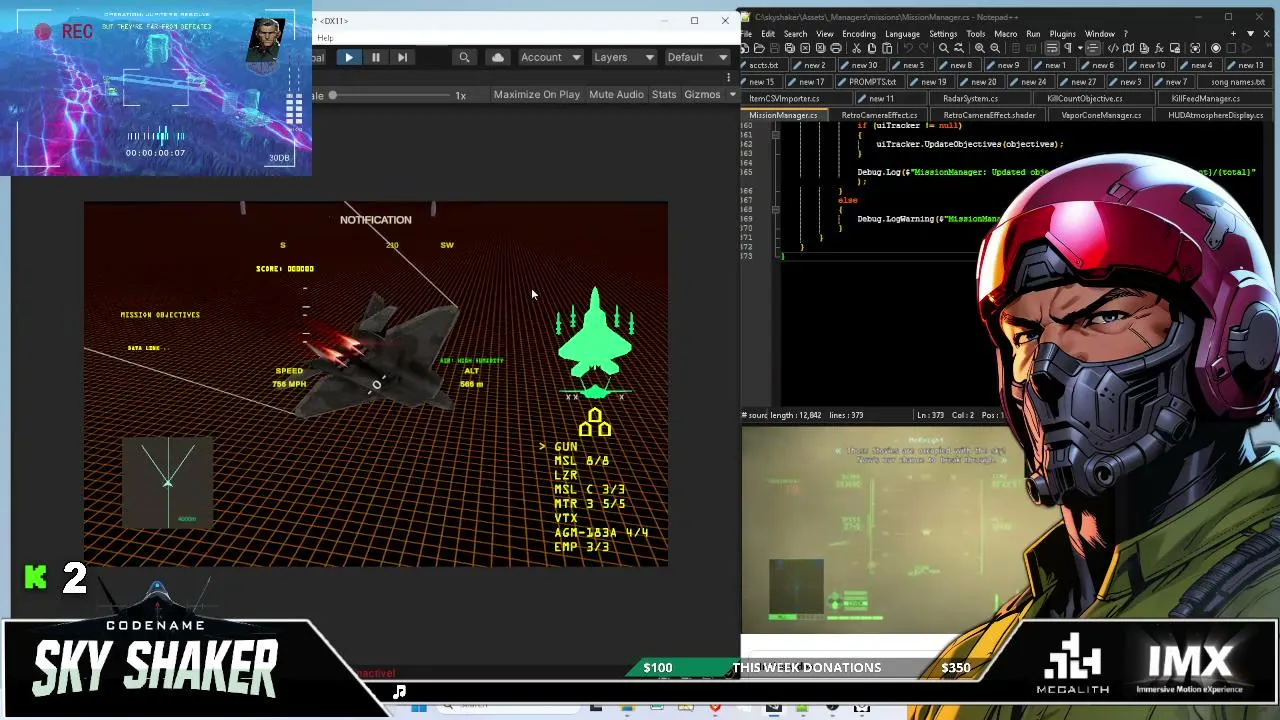Click Notepad++ Start Recording macro icon
Screen dimensions: 1280x720
(x=1216, y=48)
